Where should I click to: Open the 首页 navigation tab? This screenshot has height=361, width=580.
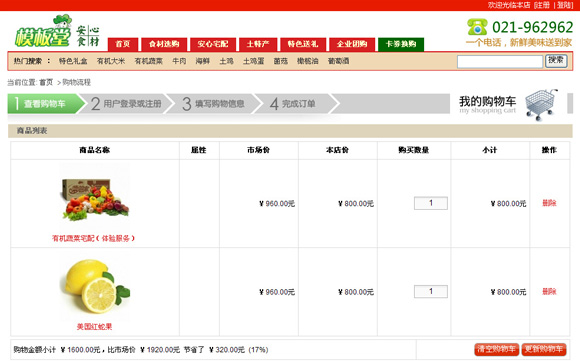(123, 44)
